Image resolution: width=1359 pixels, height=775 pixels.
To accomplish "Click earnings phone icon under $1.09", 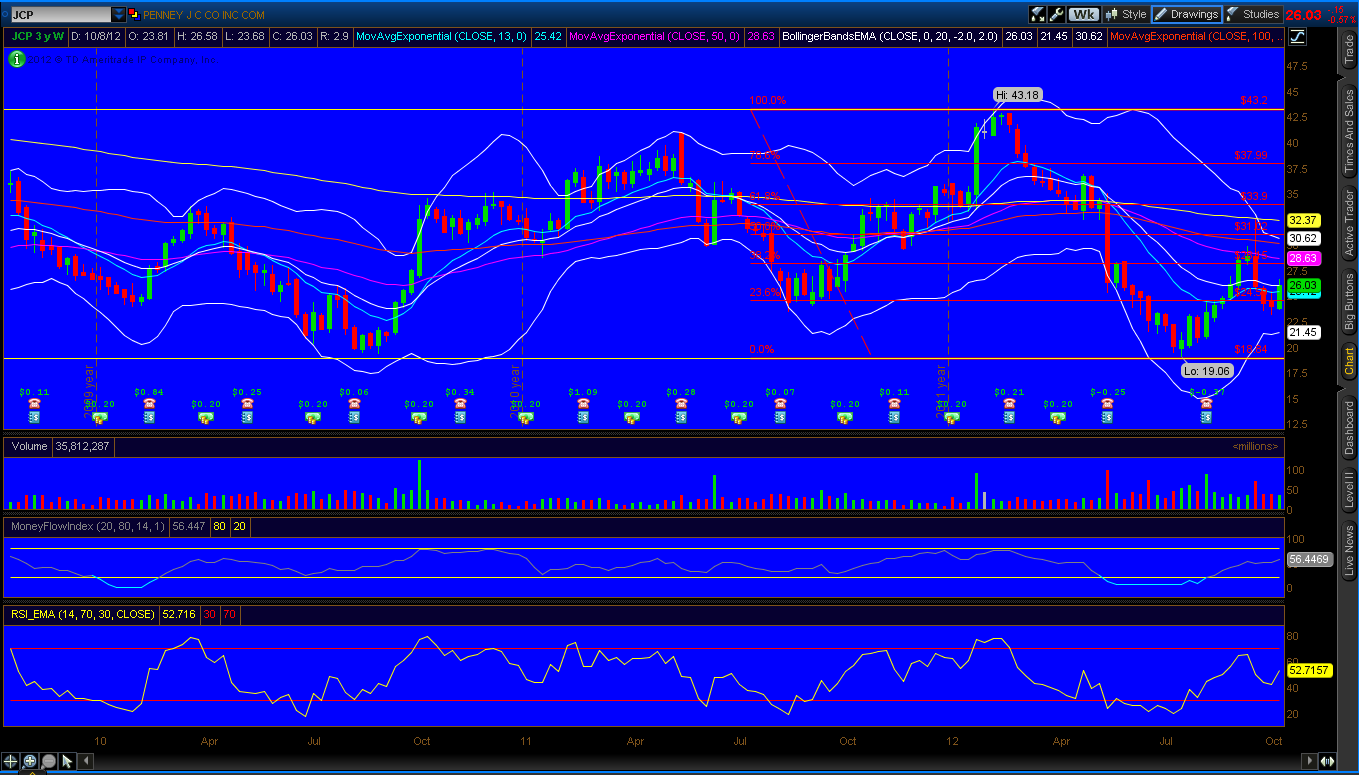I will click(x=582, y=404).
